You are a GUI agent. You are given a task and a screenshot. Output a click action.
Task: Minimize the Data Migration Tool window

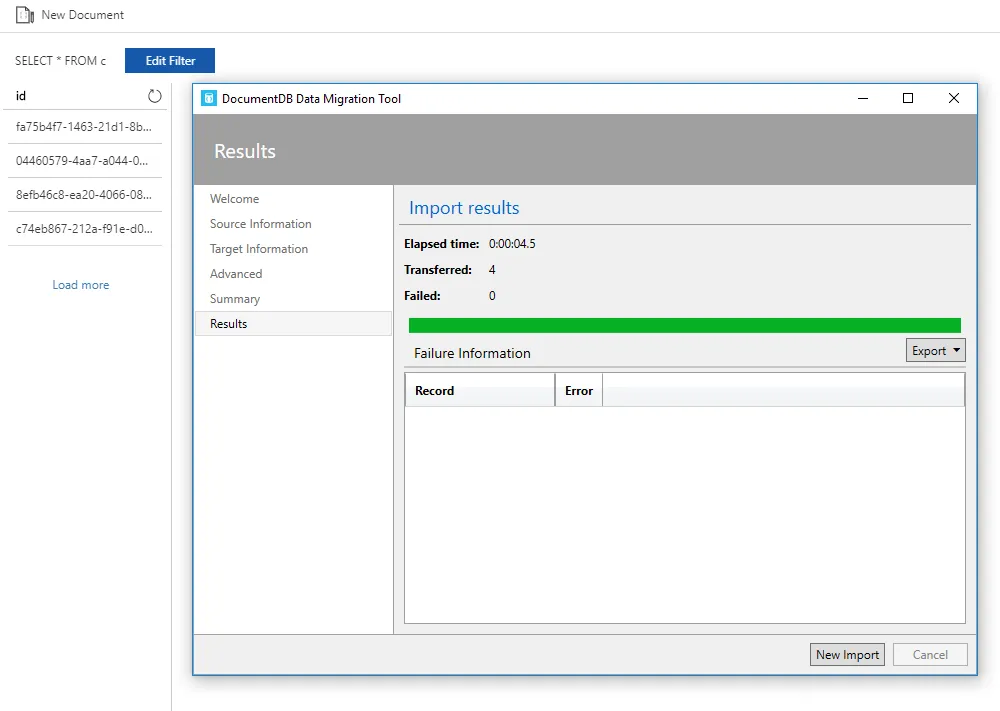[x=863, y=98]
